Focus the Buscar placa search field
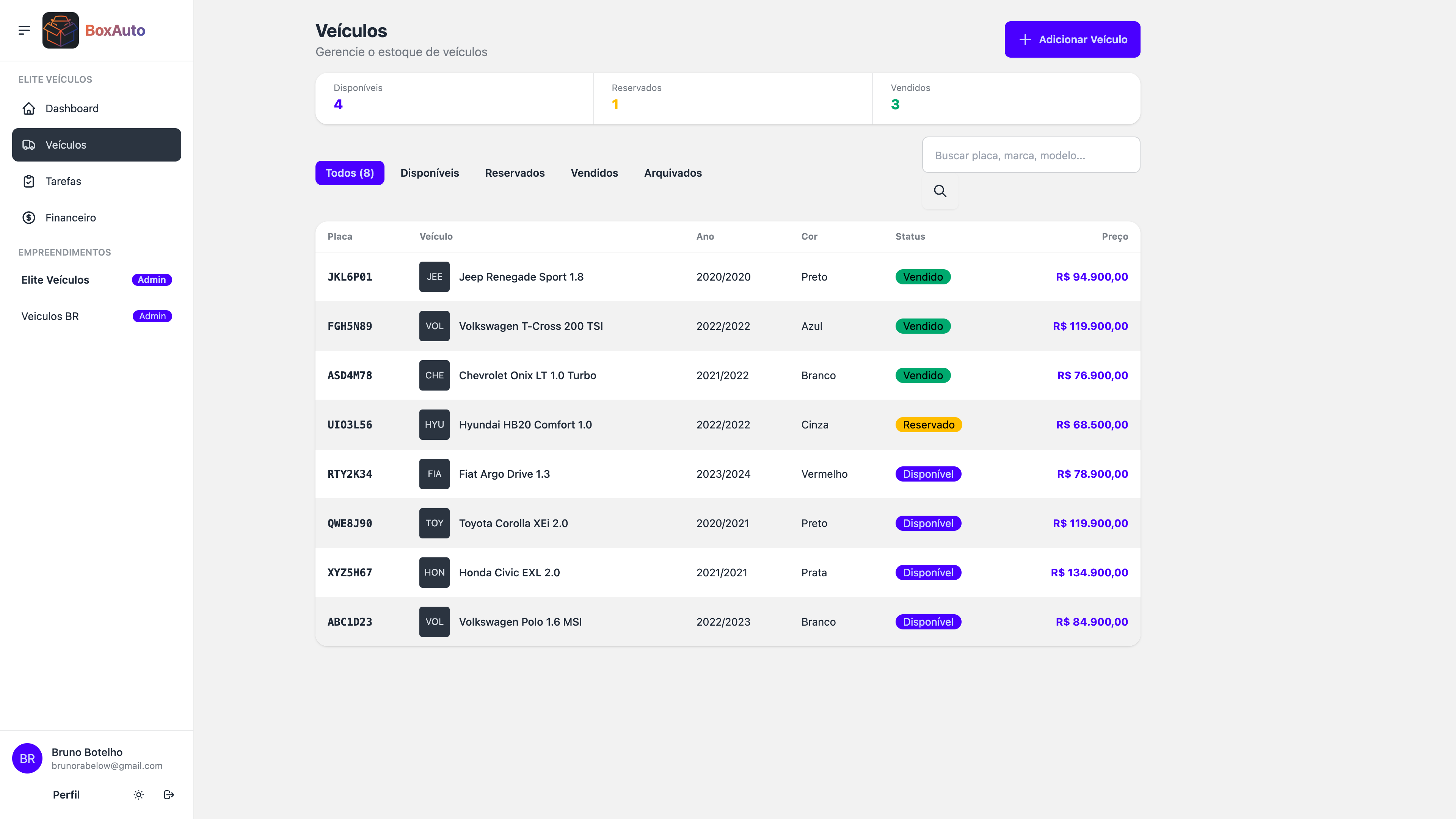The width and height of the screenshot is (1456, 819). pyautogui.click(x=1031, y=155)
